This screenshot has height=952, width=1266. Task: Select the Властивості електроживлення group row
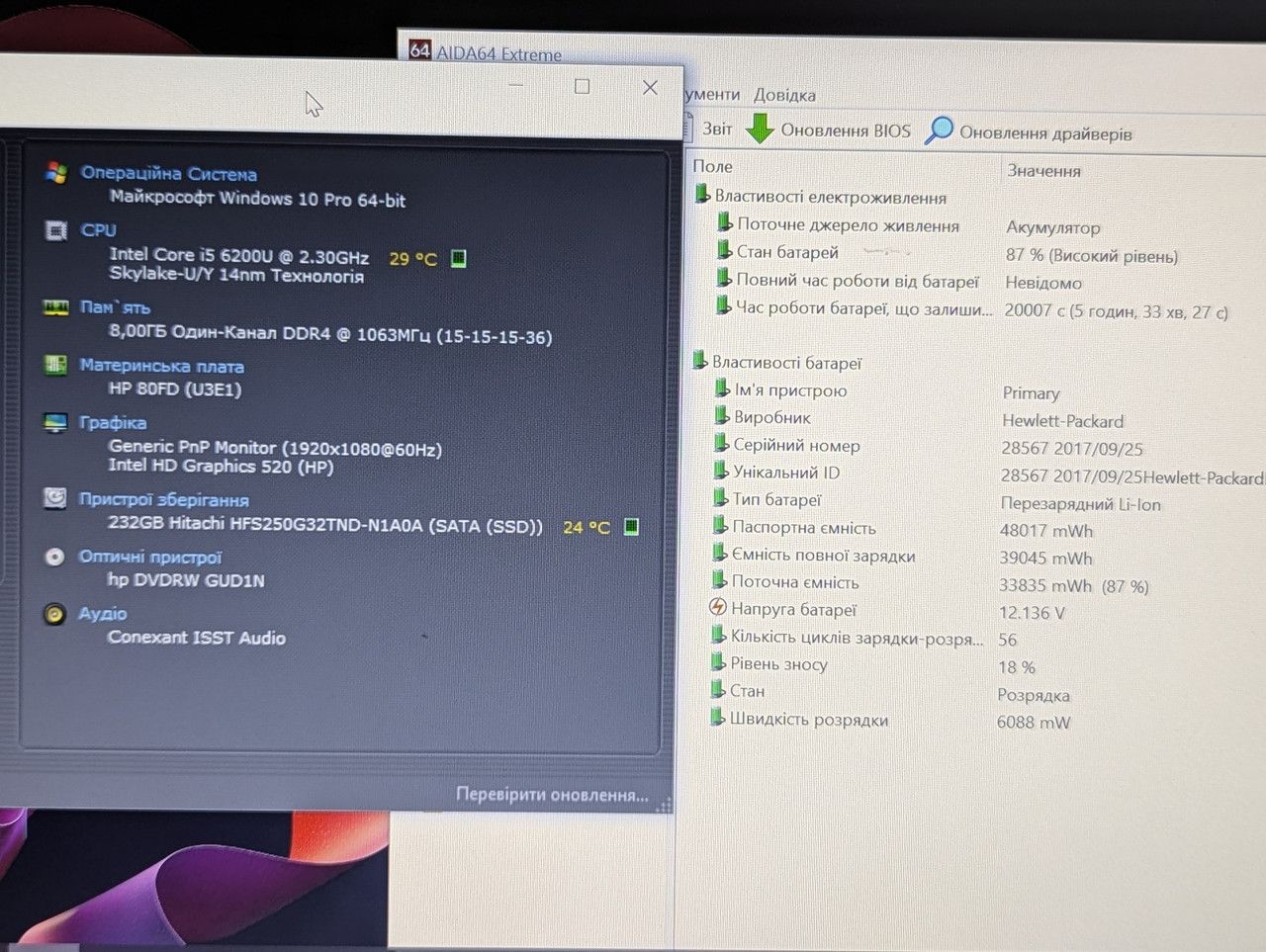(x=830, y=197)
